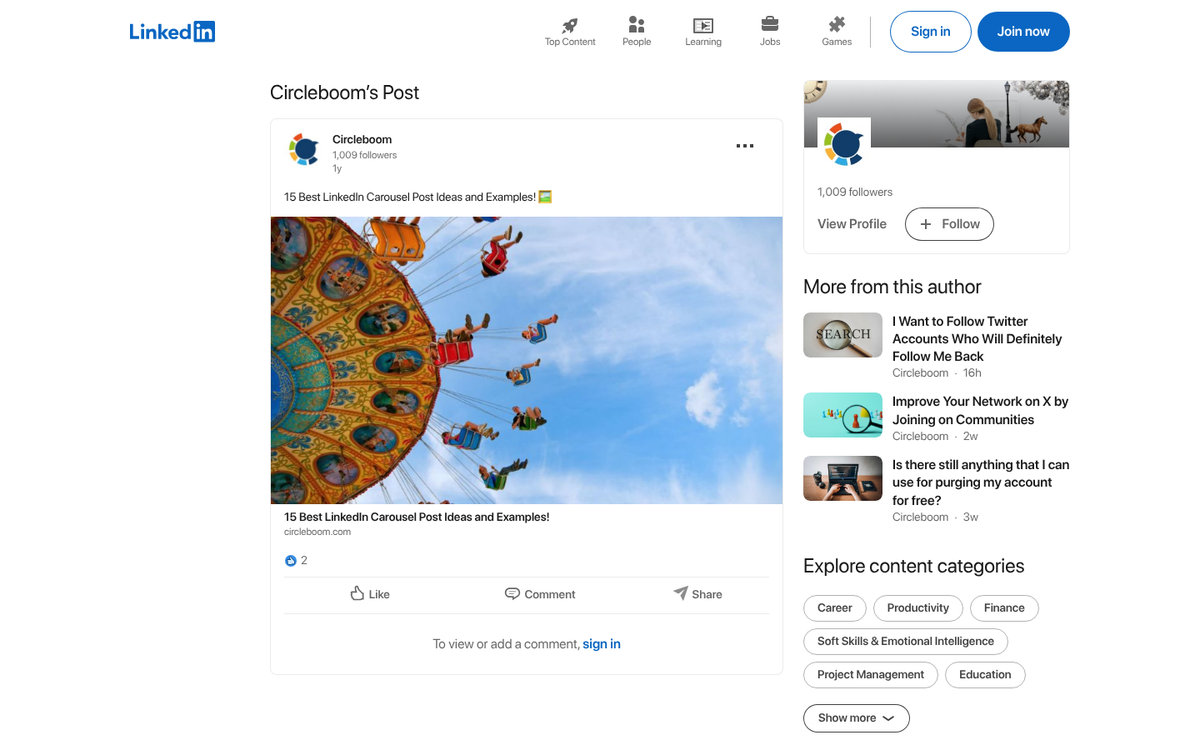Image resolution: width=1200 pixels, height=750 pixels.
Task: Click the Join now button
Action: click(x=1023, y=31)
